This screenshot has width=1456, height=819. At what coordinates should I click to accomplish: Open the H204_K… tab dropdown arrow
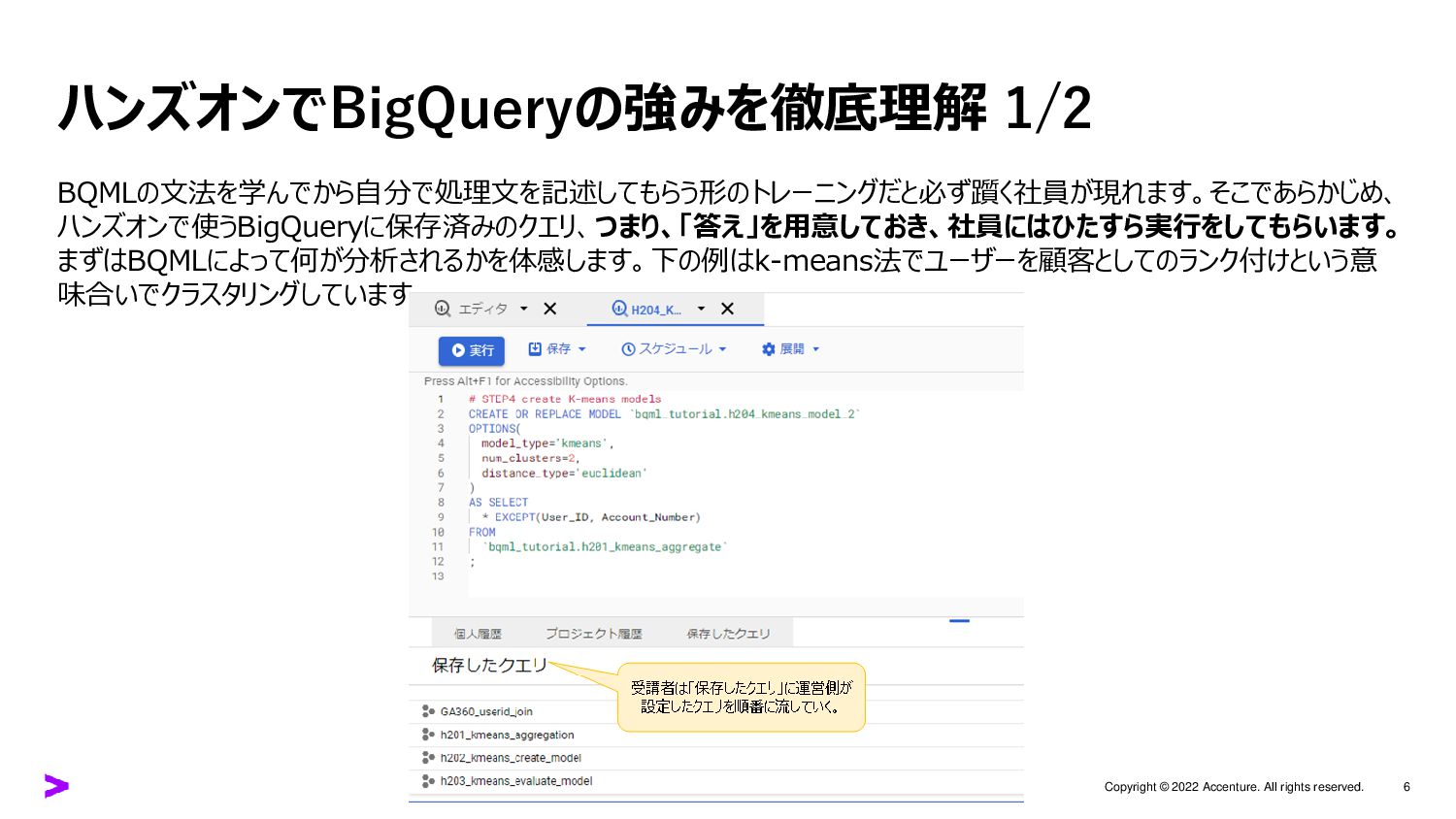pyautogui.click(x=701, y=309)
